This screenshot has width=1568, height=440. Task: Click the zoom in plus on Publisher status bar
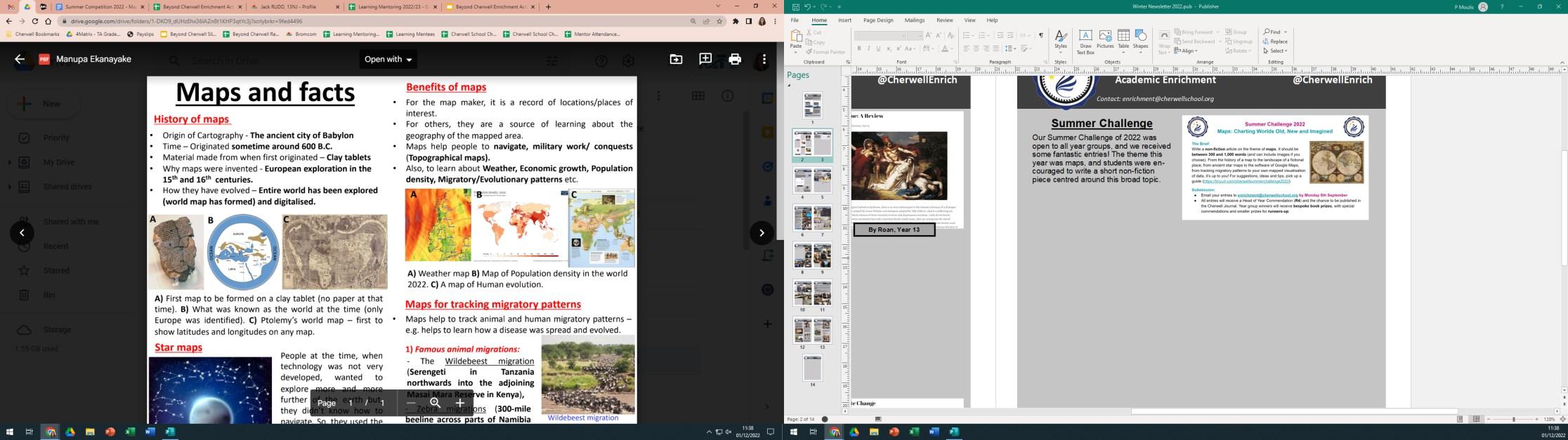click(1537, 419)
